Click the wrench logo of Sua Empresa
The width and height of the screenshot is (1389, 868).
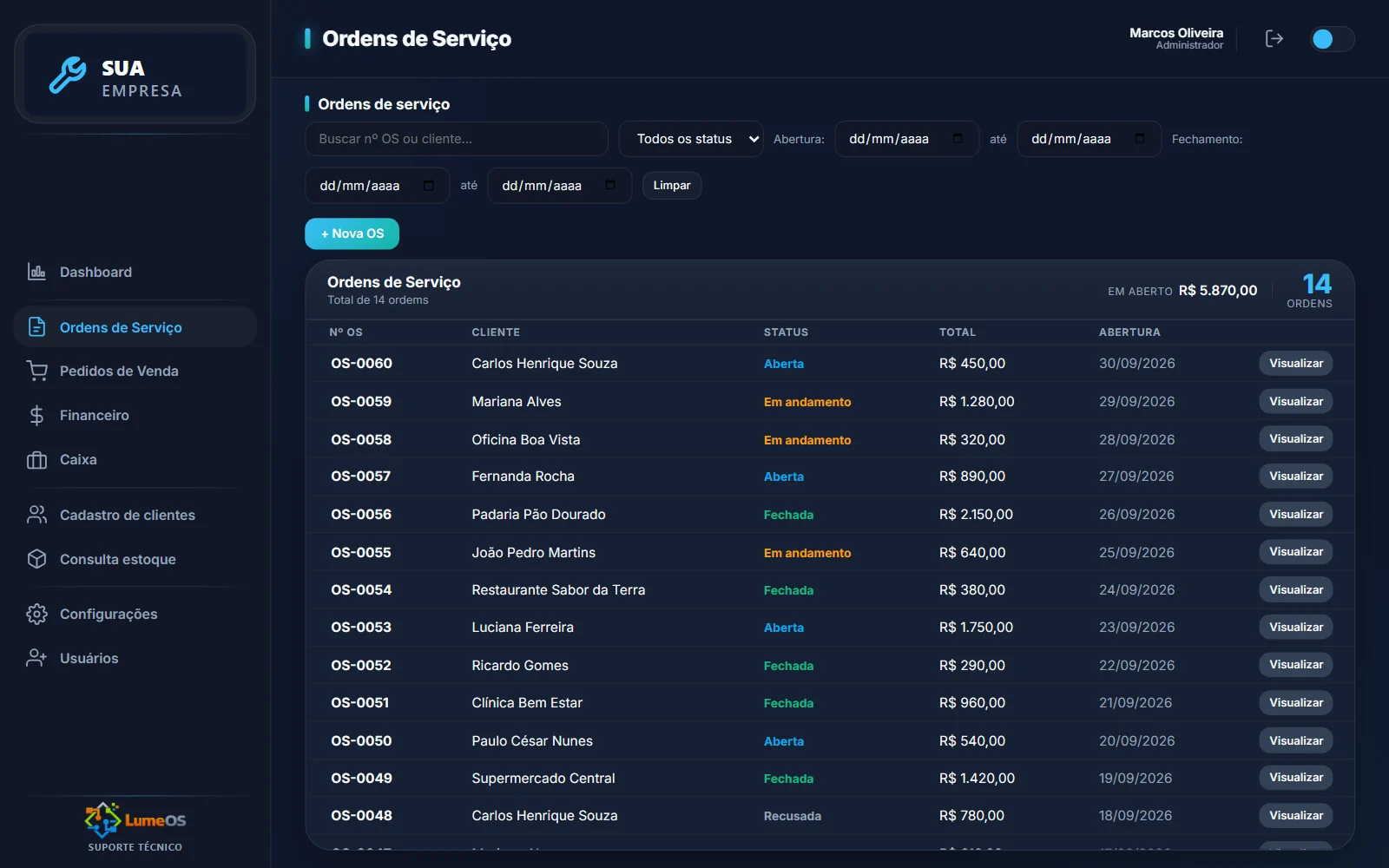[x=67, y=76]
